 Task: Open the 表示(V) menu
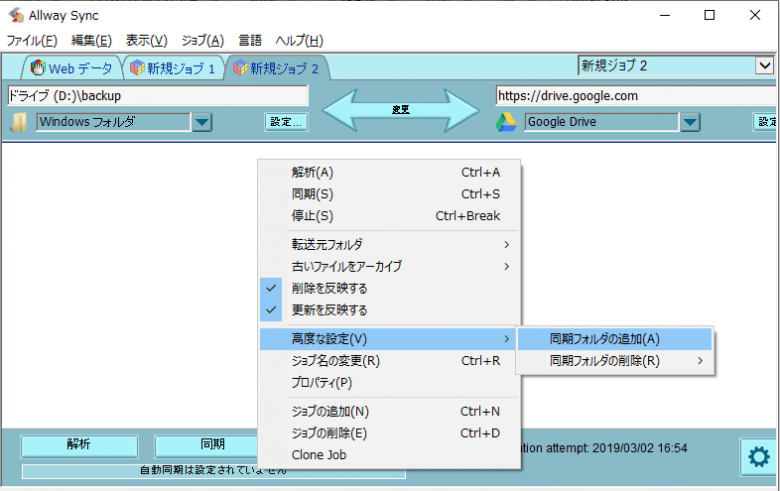point(146,40)
